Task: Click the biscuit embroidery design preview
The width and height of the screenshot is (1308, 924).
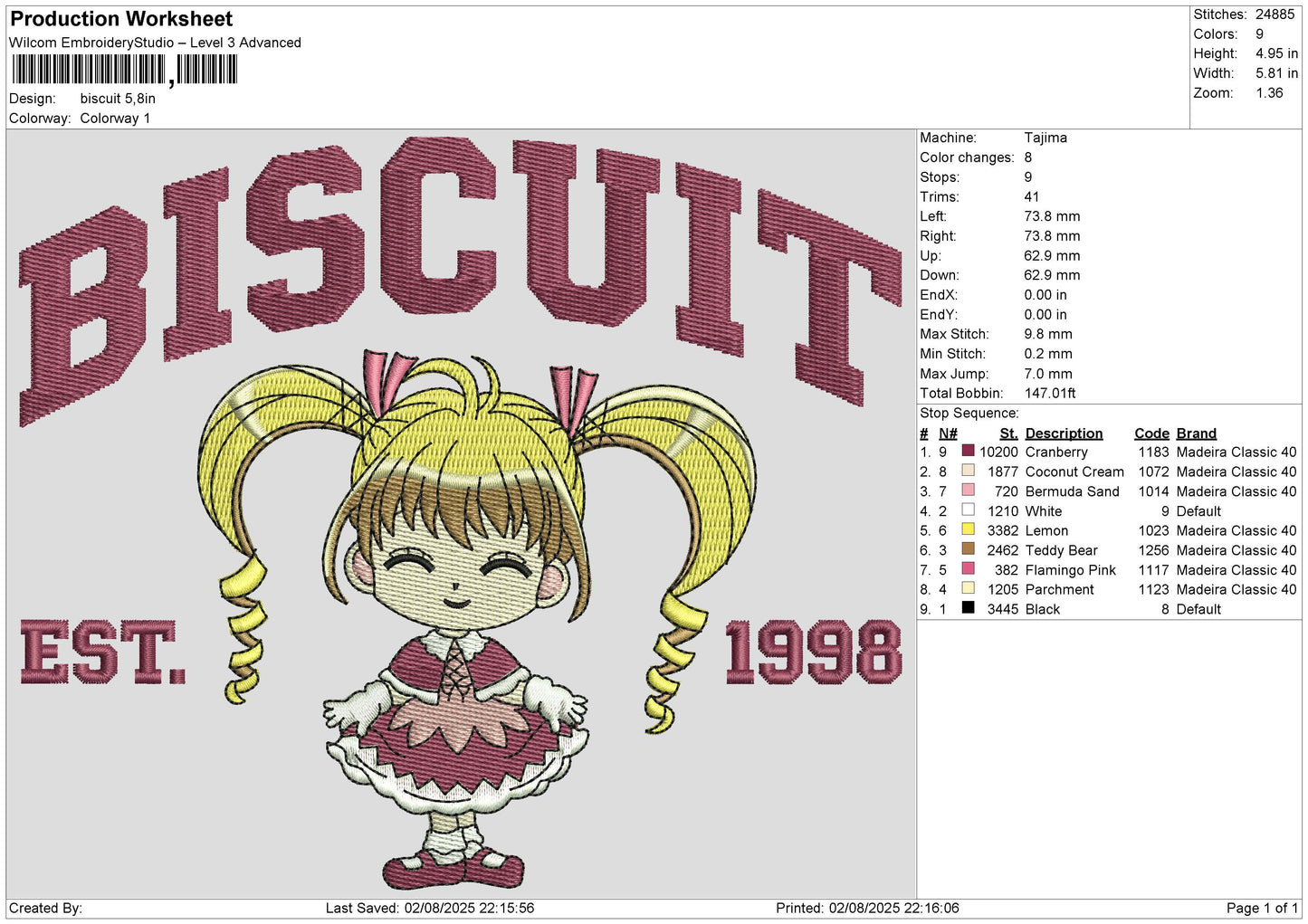Action: (461, 513)
